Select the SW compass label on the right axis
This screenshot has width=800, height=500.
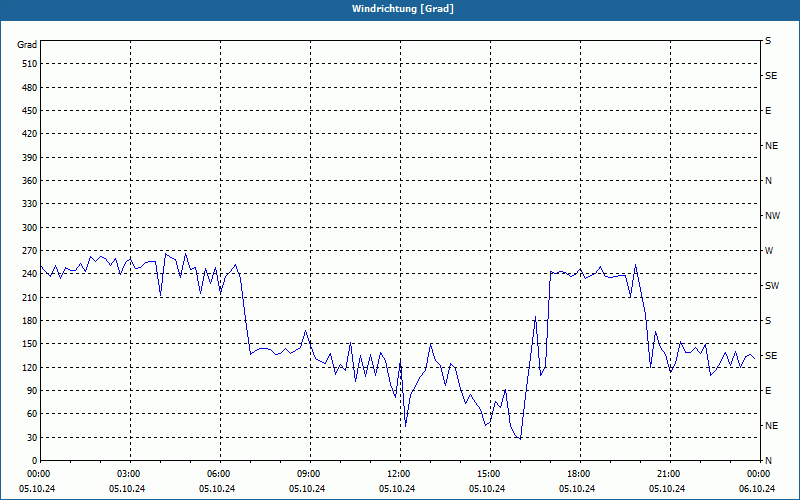click(x=772, y=286)
